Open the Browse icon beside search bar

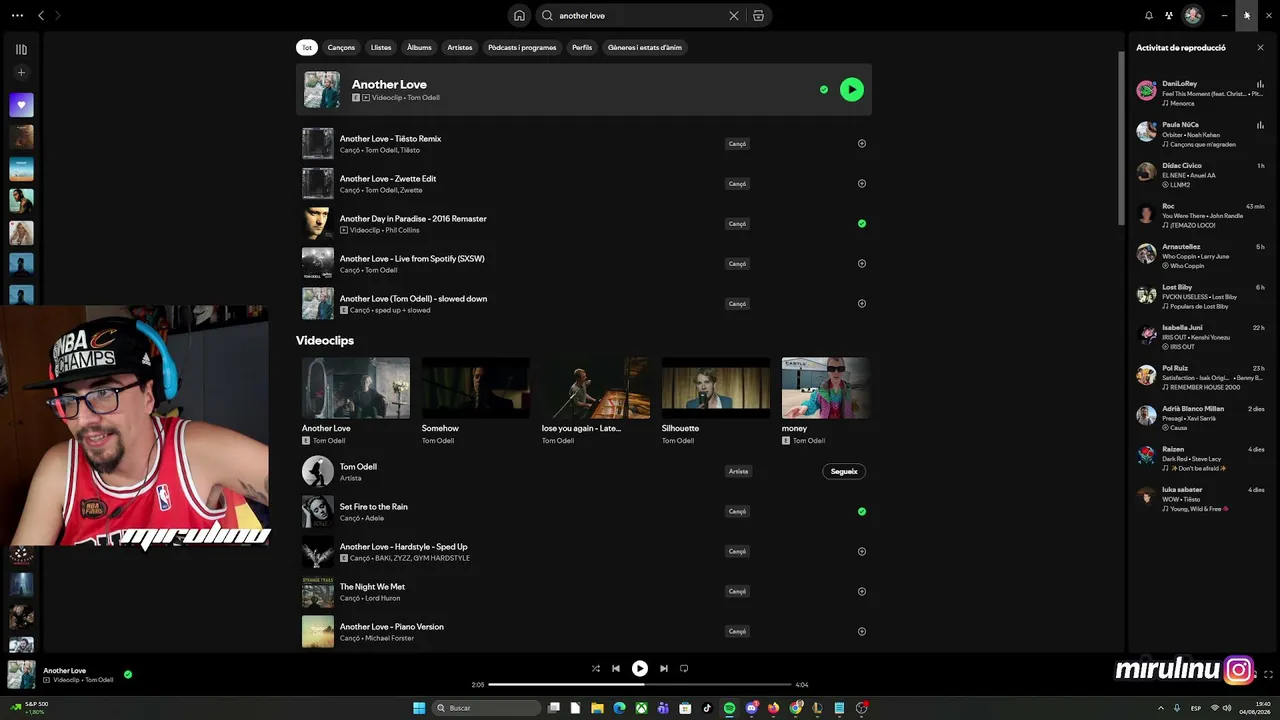pos(758,16)
